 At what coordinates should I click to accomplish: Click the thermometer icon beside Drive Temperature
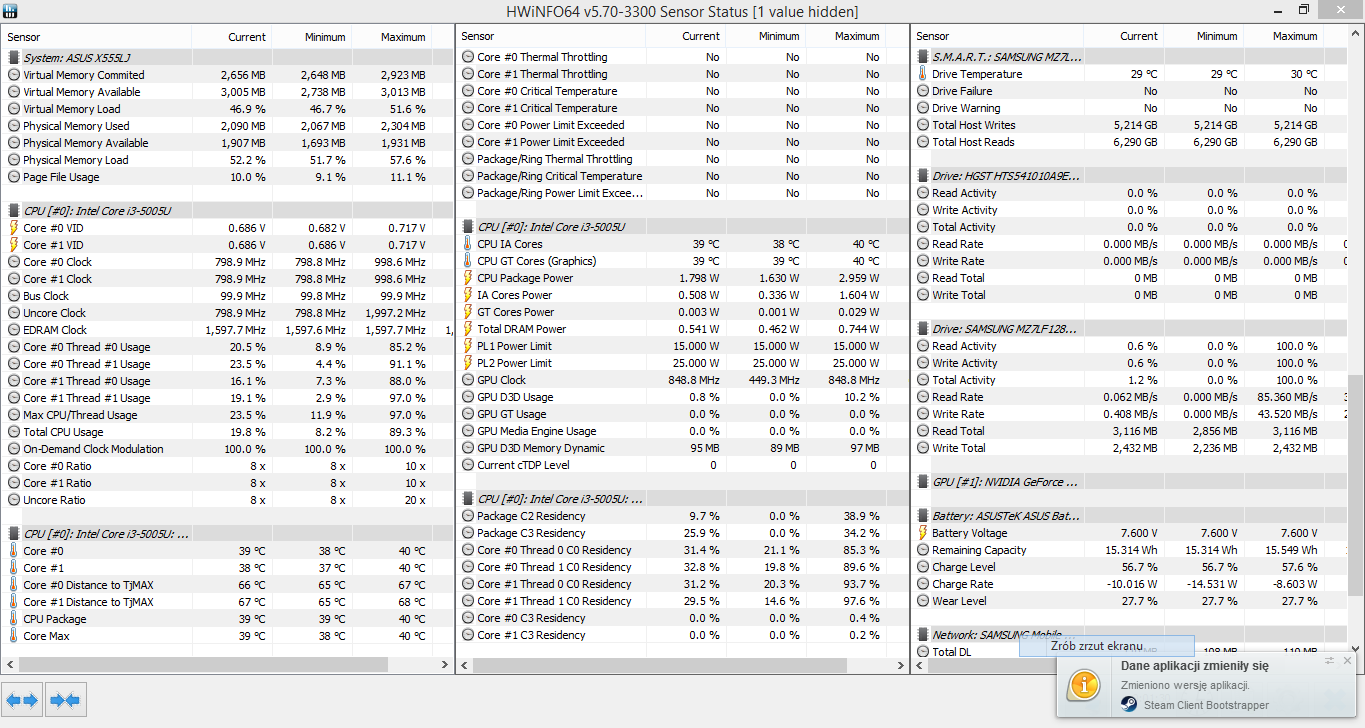click(x=921, y=73)
